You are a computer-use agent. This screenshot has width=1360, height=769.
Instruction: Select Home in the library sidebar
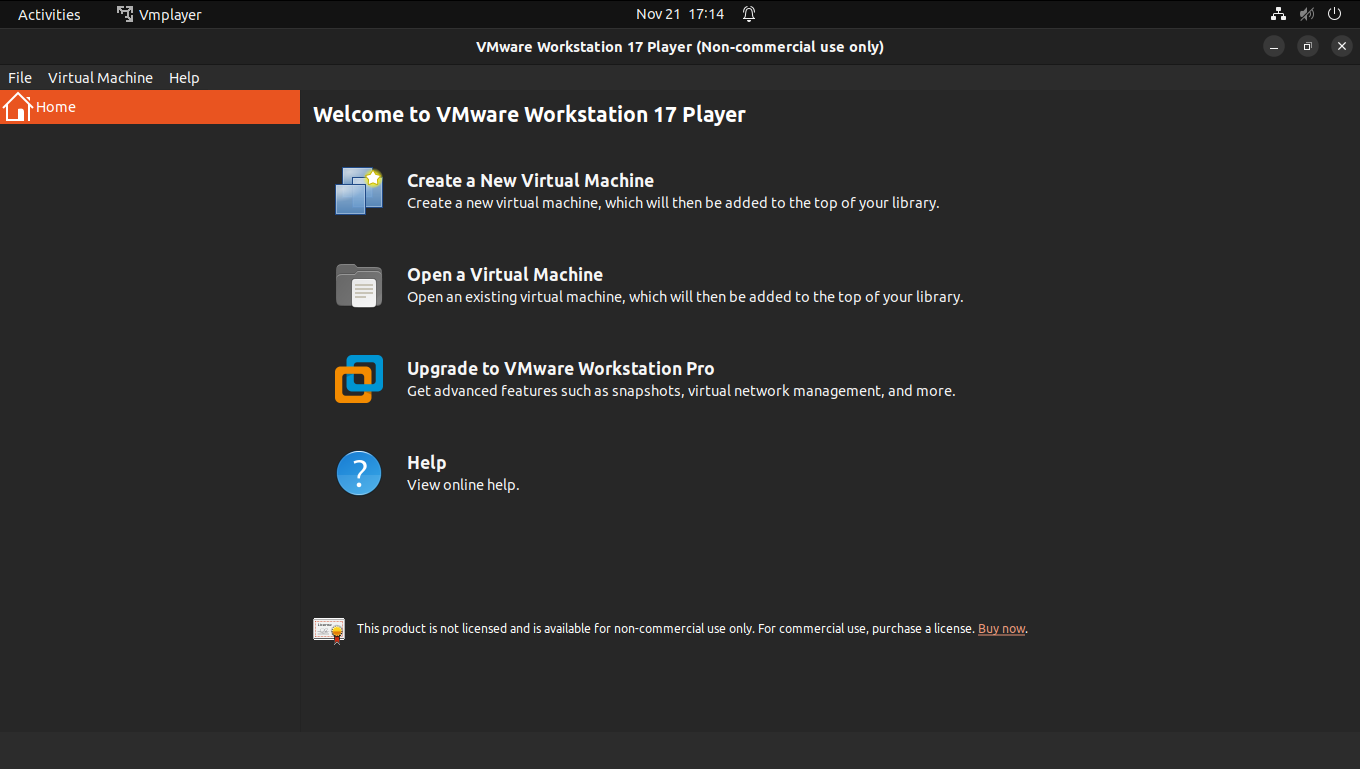56,106
